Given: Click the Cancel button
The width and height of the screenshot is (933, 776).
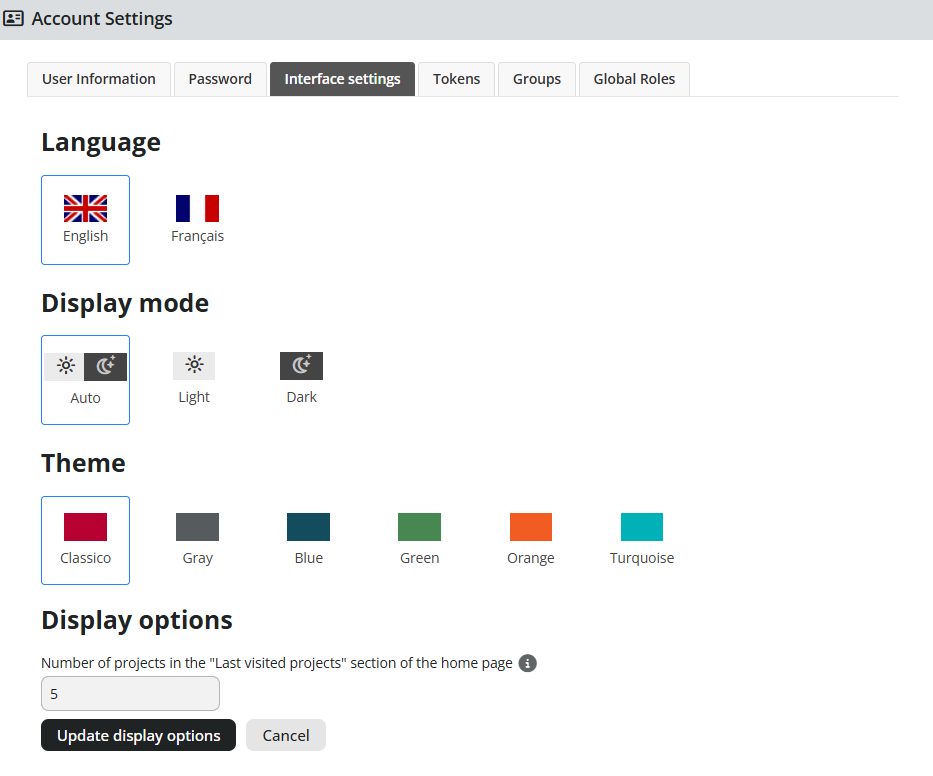Looking at the screenshot, I should (285, 735).
